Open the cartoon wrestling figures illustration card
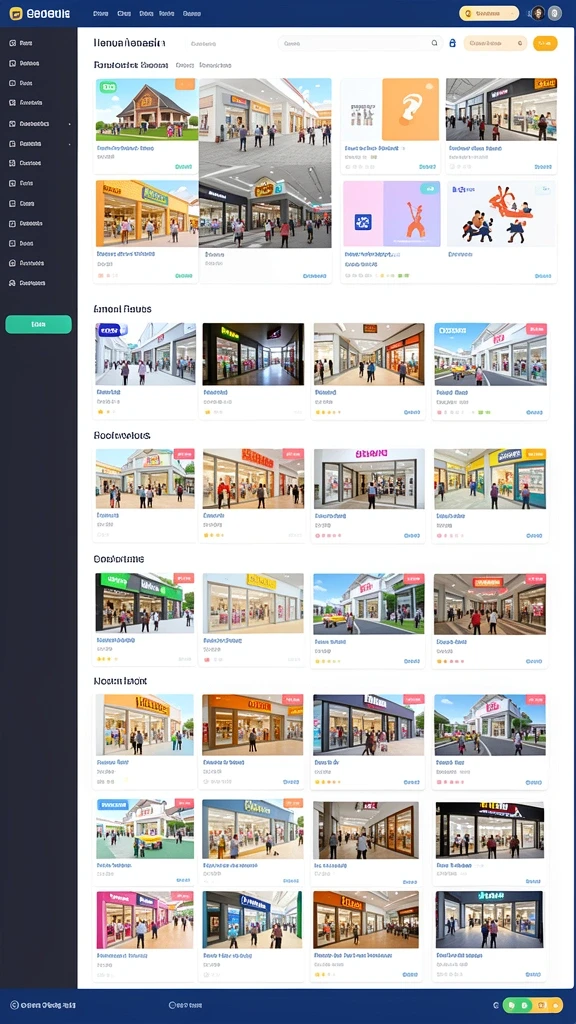 (502, 214)
